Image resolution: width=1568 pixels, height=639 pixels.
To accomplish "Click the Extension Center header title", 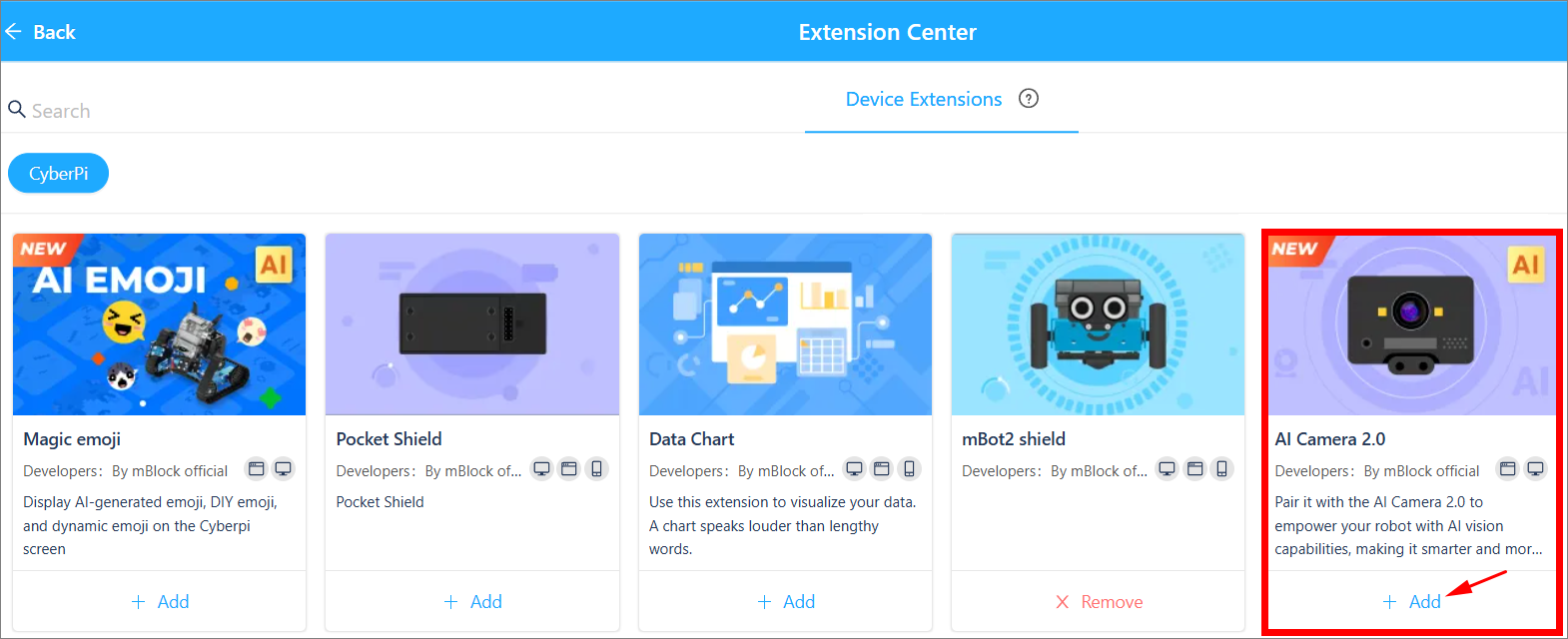I will click(887, 32).
